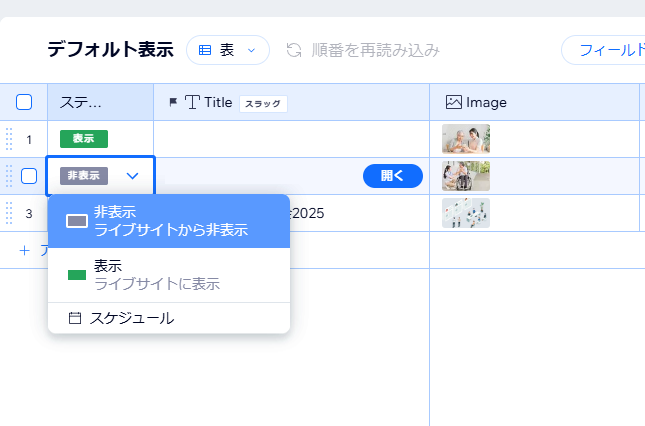The image size is (645, 426).
Task: Click the Title column header
Action: coord(291,102)
